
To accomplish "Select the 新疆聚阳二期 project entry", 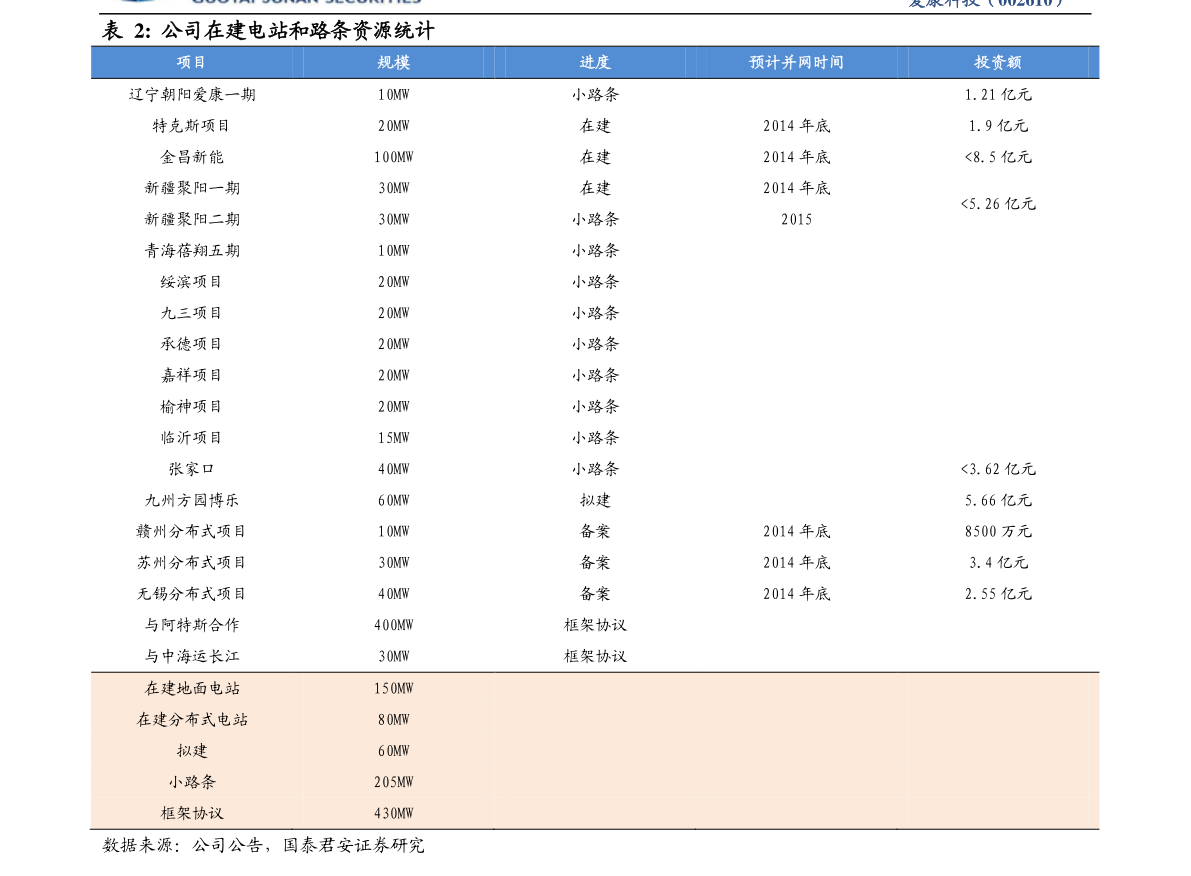I will pos(191,219).
